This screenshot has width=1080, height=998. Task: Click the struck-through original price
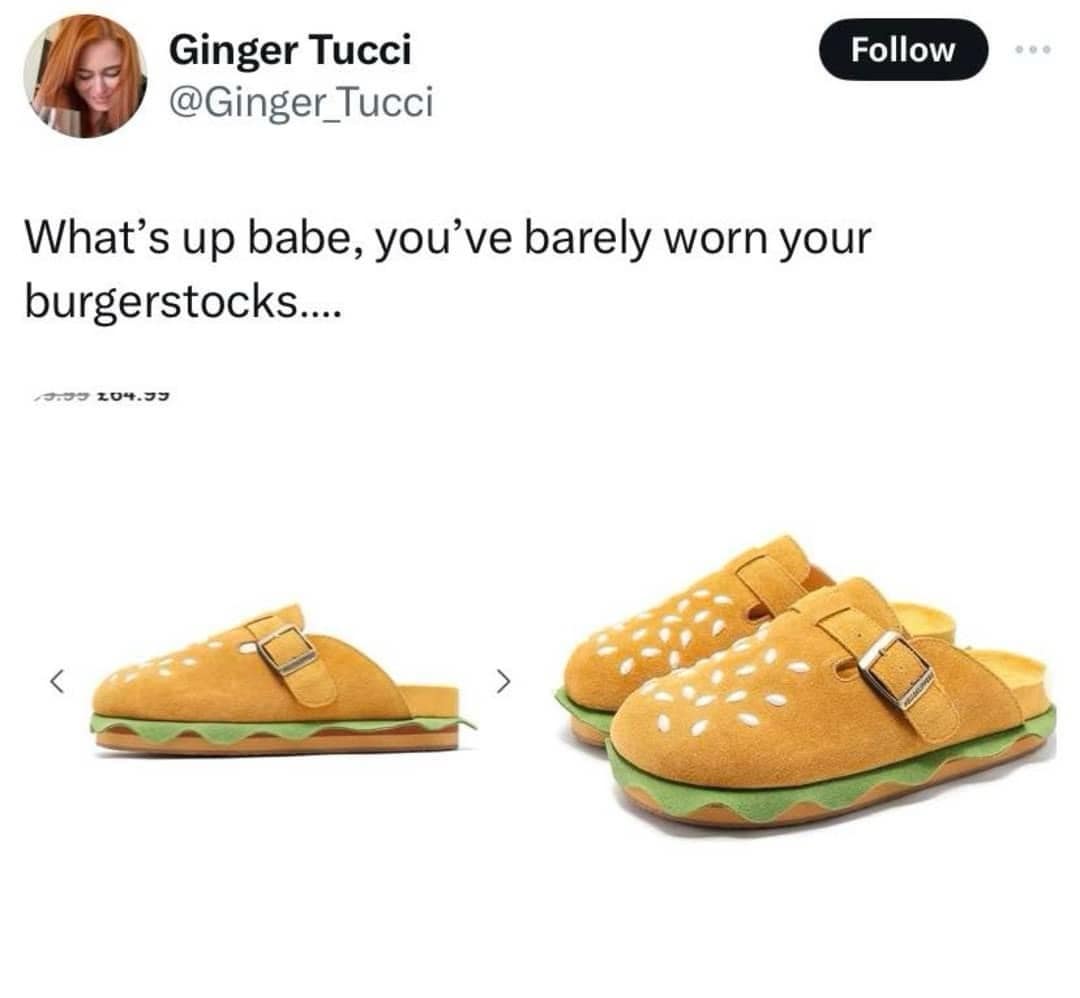click(x=61, y=396)
